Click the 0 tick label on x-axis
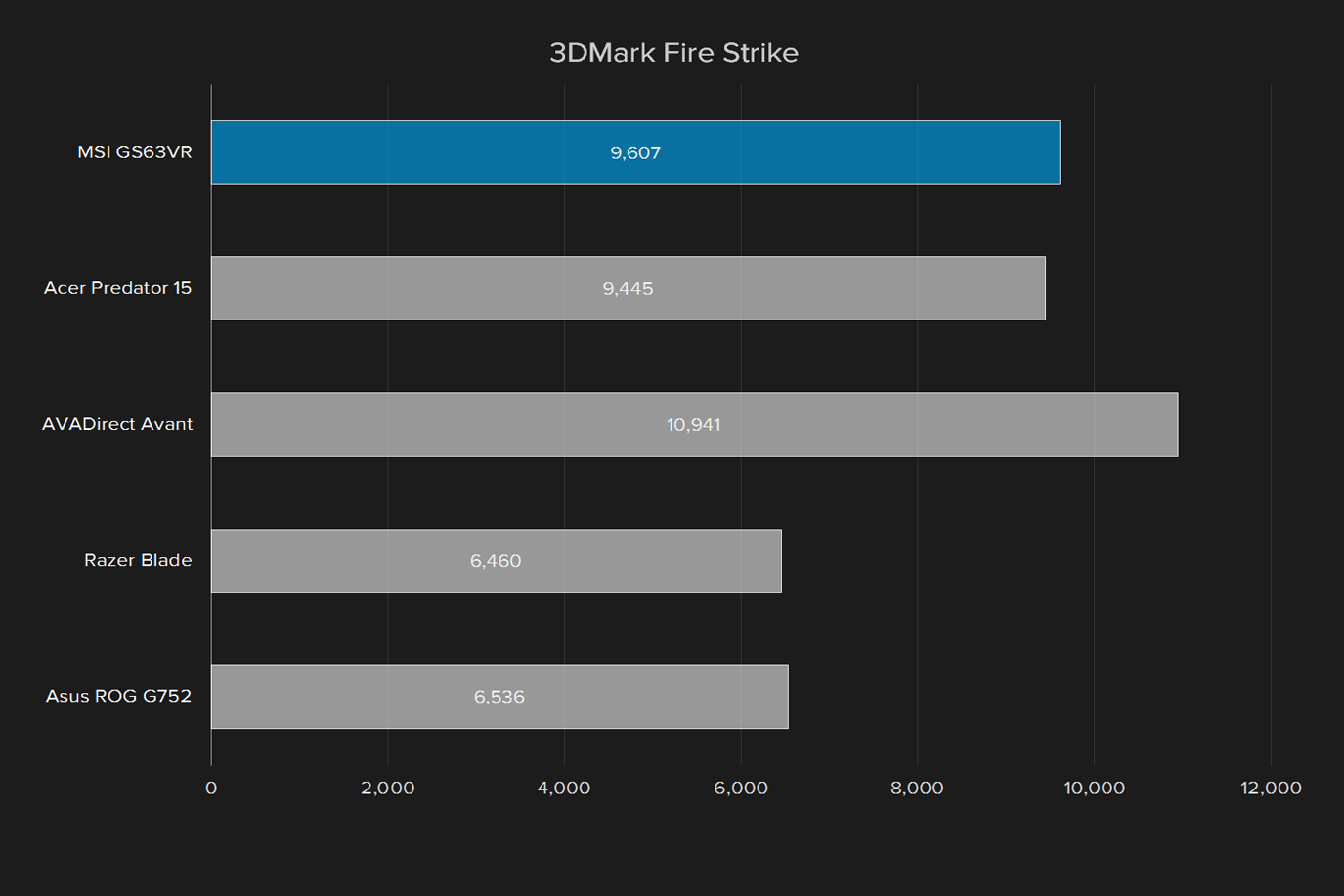This screenshot has height=896, width=1344. pyautogui.click(x=211, y=788)
